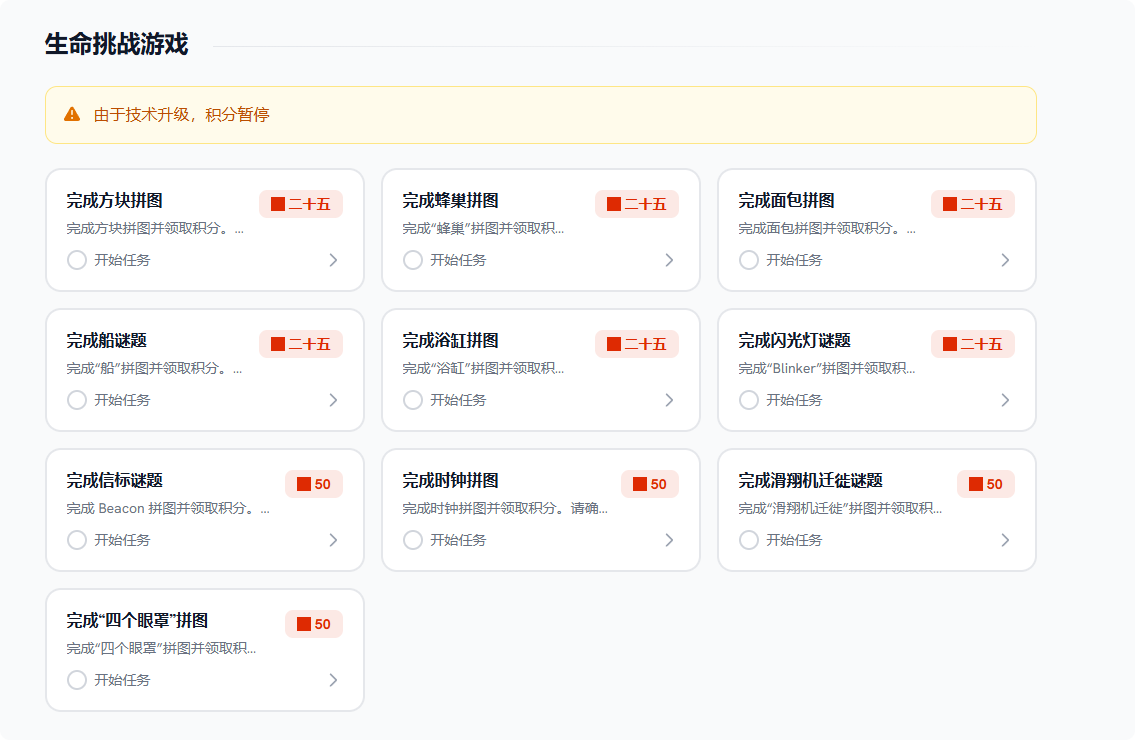Expand the chevron on 完成船谜题 card
This screenshot has height=740, width=1135.
tap(333, 400)
